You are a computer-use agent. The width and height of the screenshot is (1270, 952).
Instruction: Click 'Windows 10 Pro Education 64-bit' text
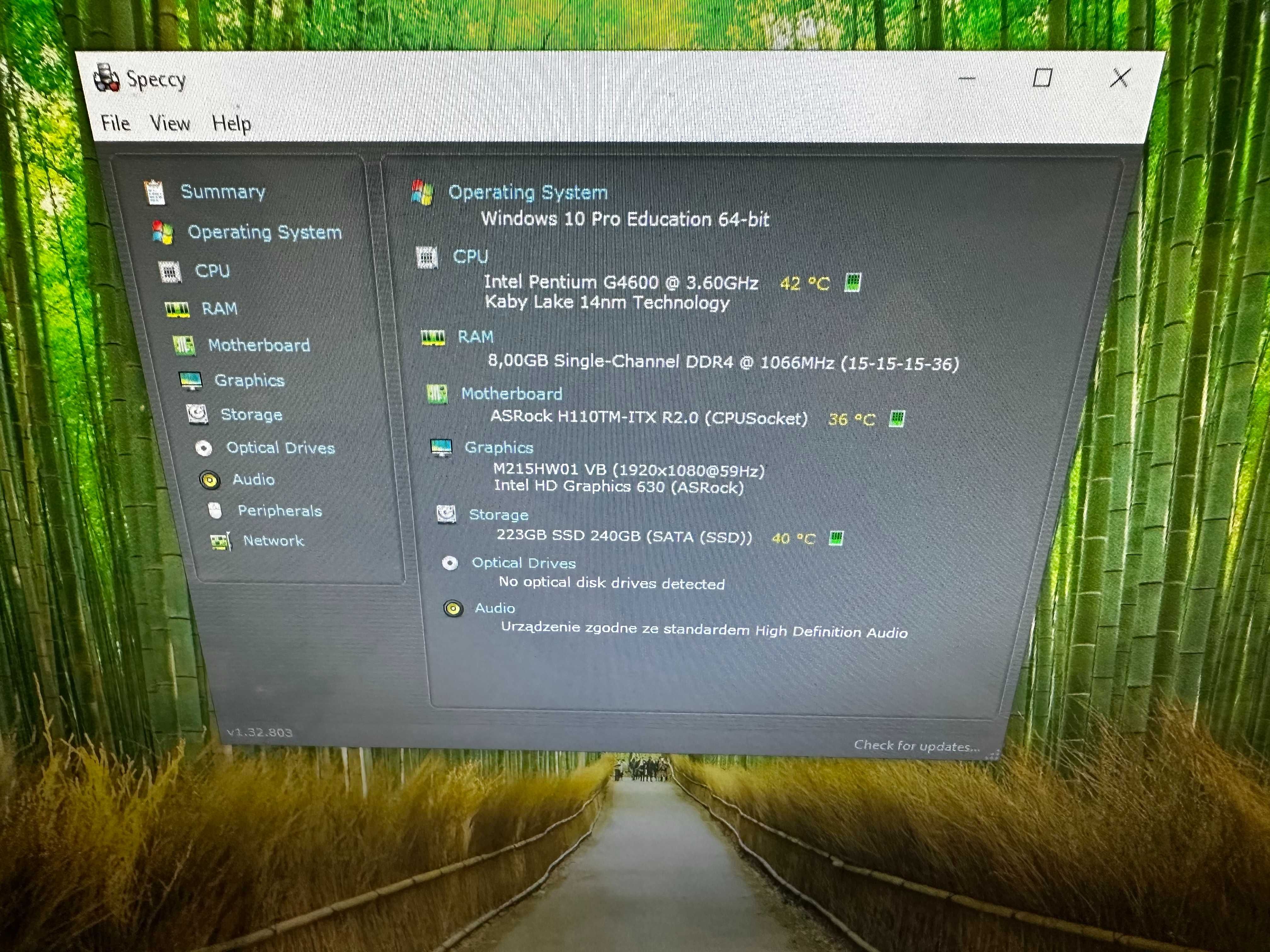625,219
